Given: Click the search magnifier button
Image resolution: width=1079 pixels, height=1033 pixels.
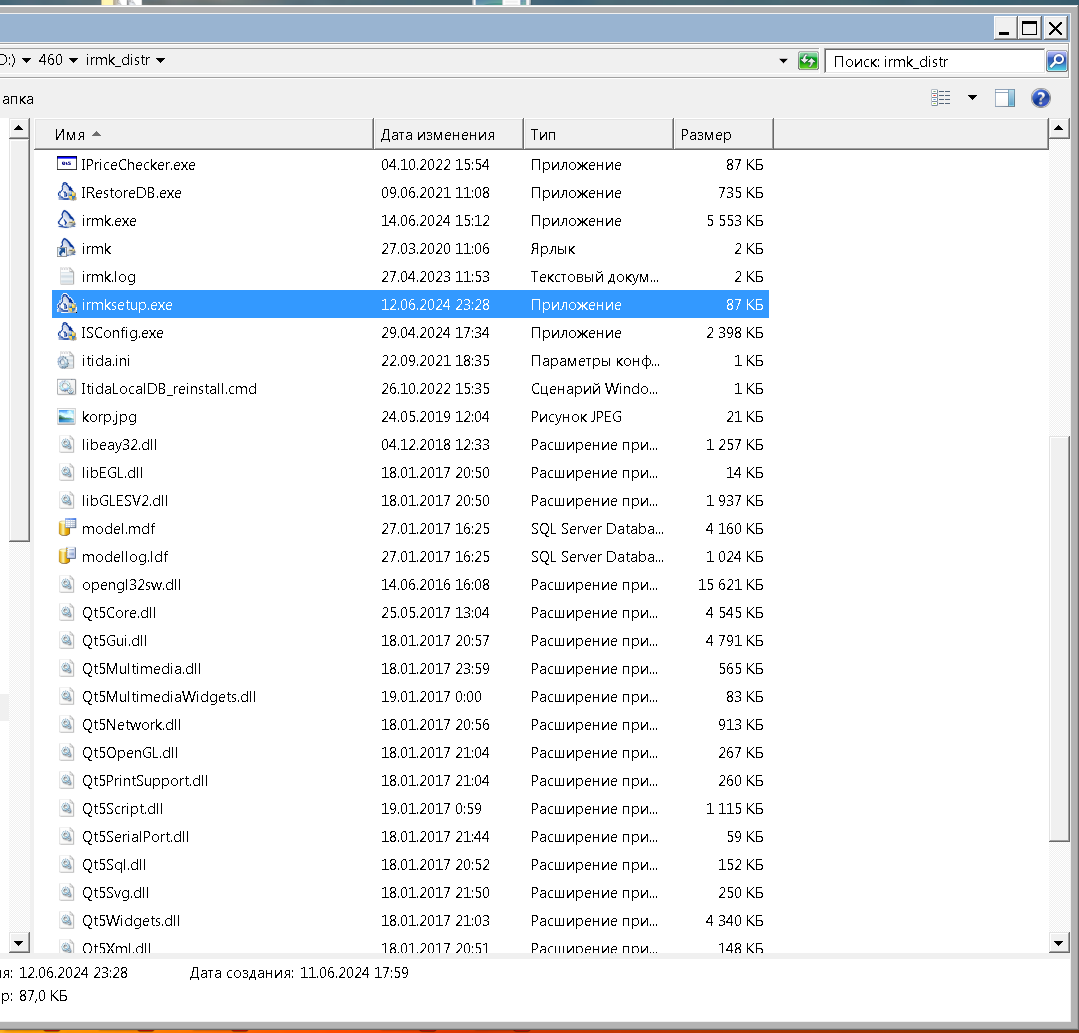Looking at the screenshot, I should click(1056, 61).
